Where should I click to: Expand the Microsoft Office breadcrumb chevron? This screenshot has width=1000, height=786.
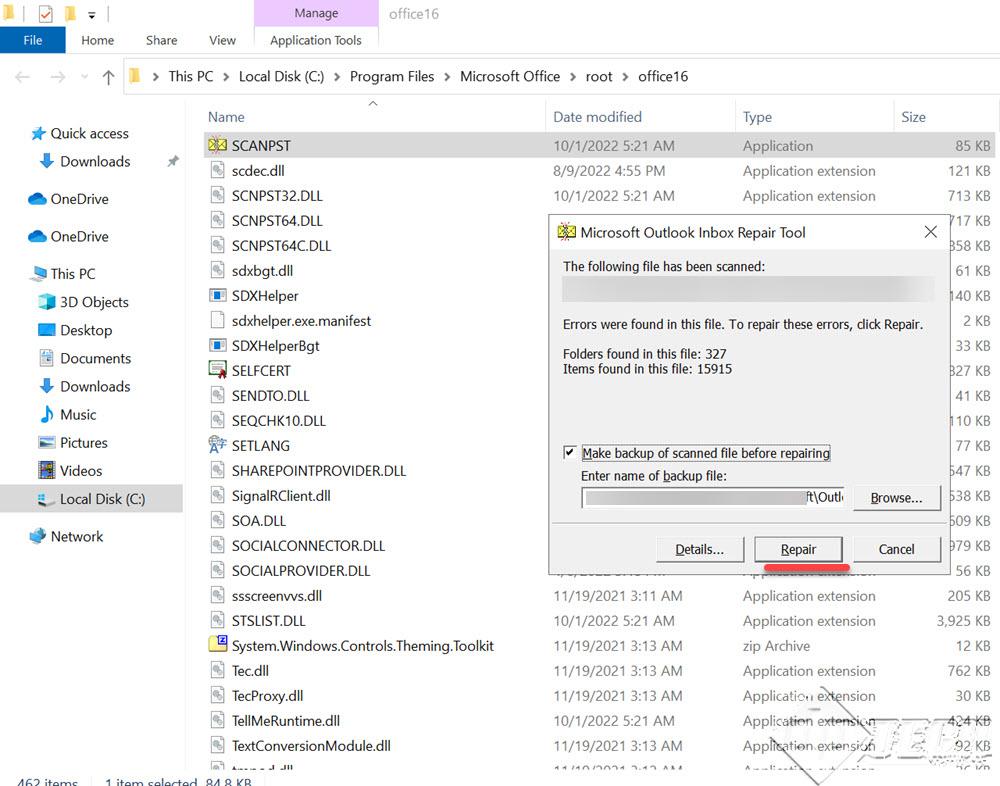pos(572,77)
